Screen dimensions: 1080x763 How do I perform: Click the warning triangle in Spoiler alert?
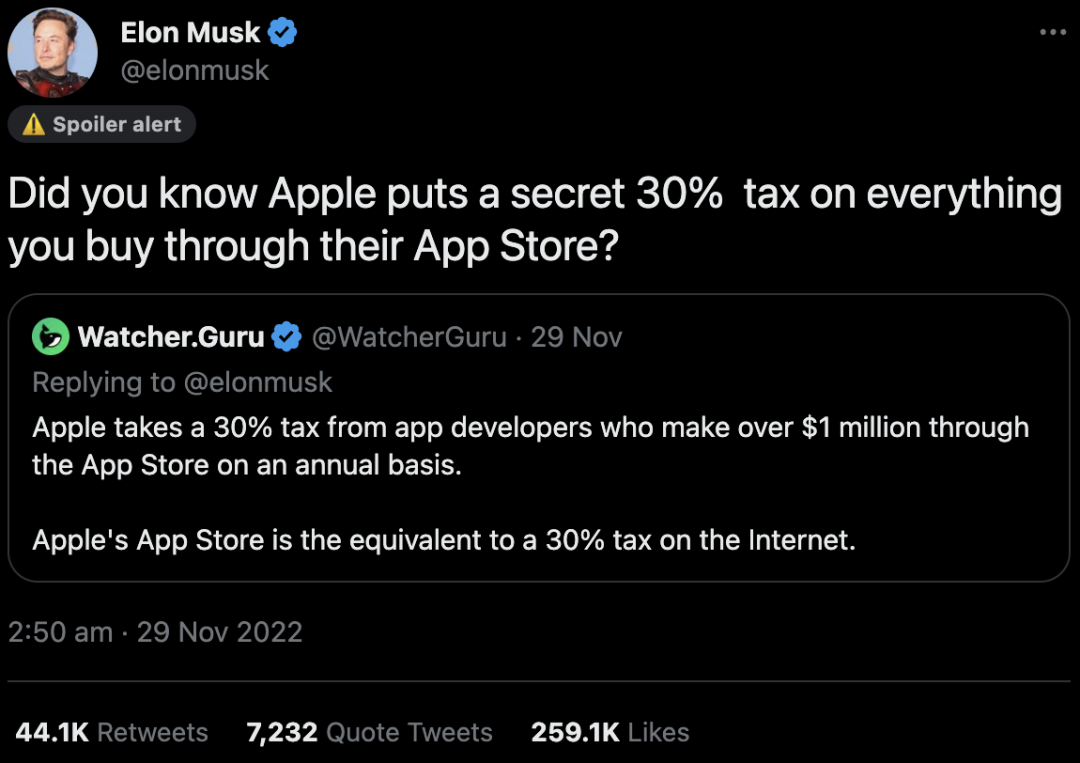click(34, 125)
